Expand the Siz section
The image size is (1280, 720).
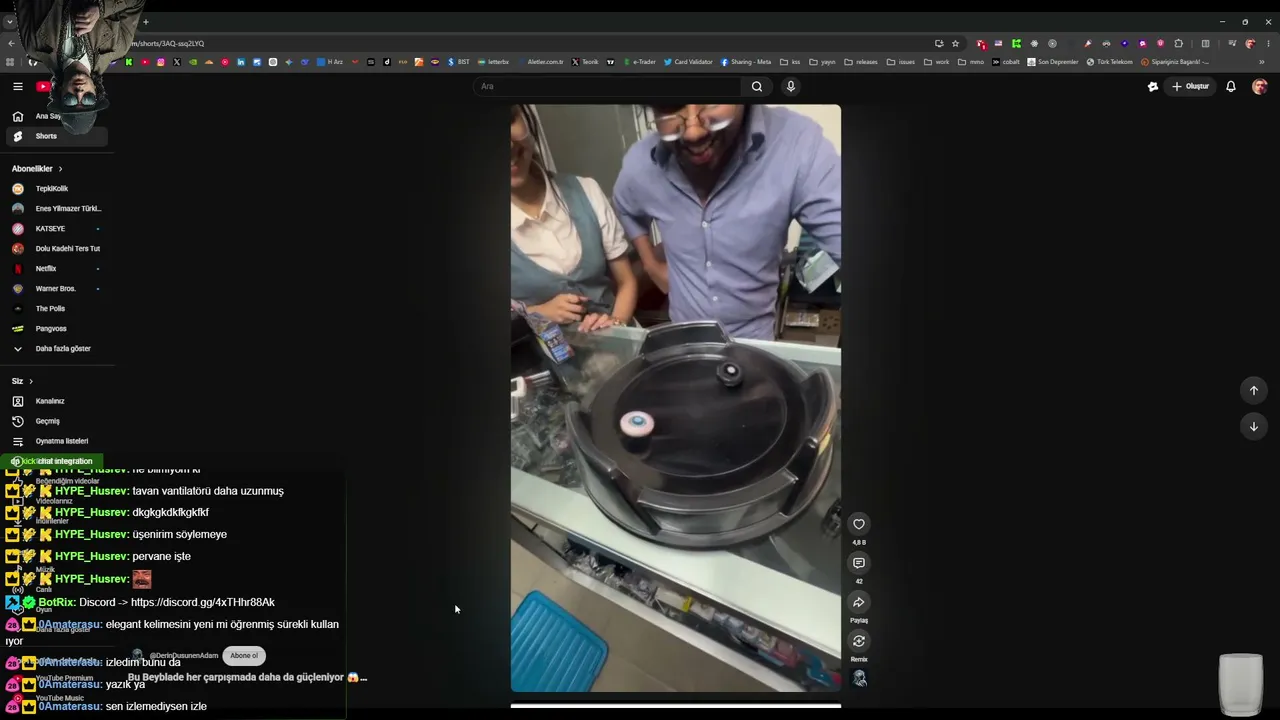tap(22, 381)
